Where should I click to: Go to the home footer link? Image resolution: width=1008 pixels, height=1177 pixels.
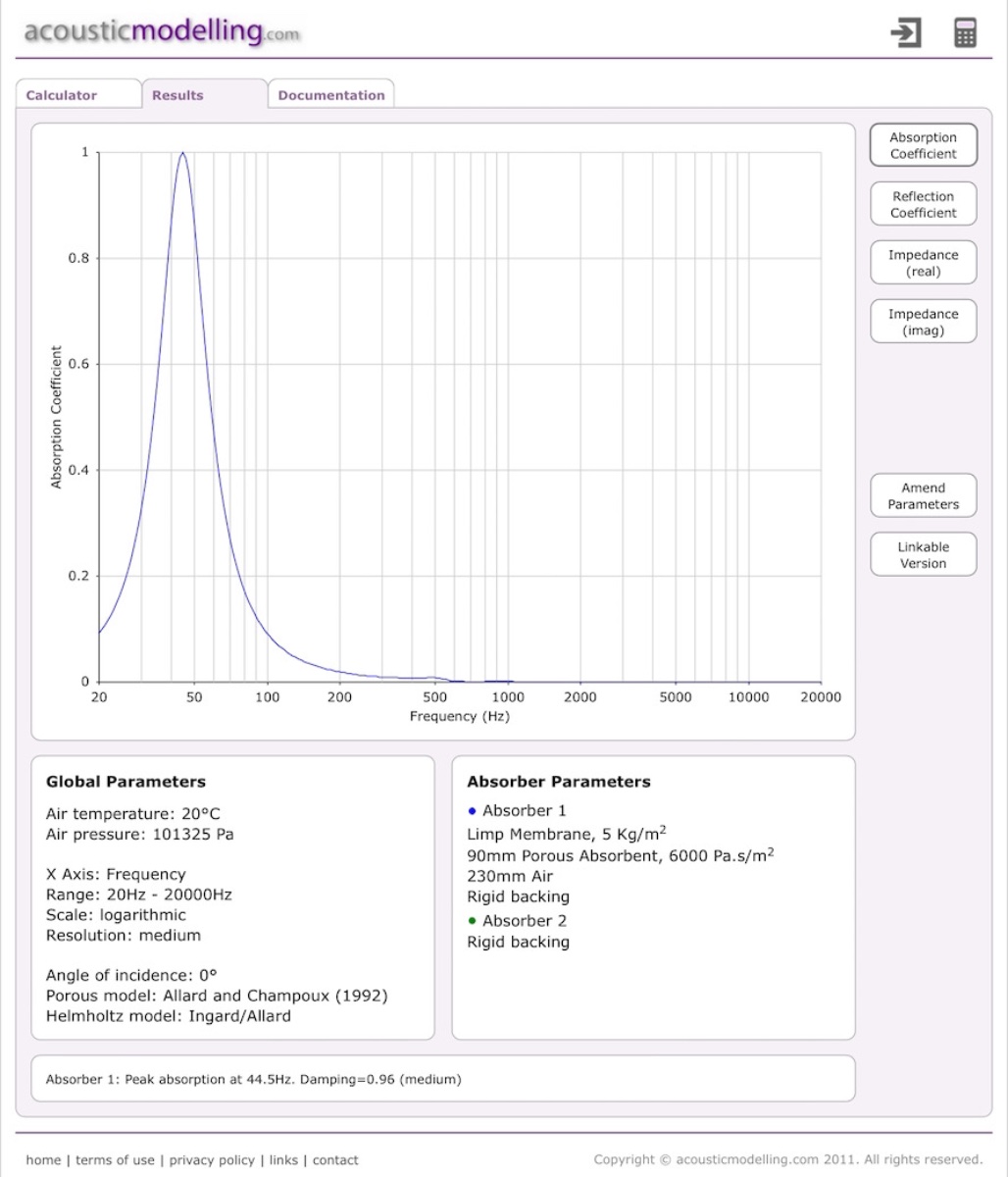(43, 1160)
